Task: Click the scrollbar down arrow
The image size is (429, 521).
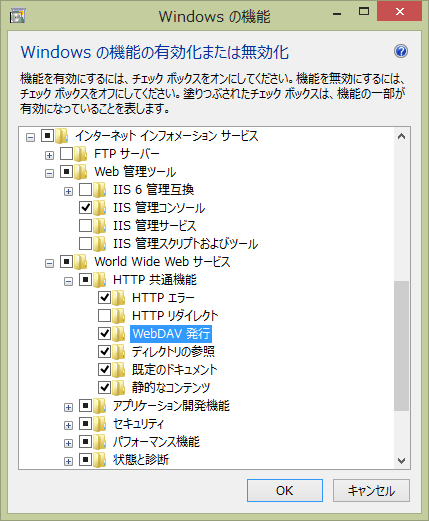Action: click(401, 461)
